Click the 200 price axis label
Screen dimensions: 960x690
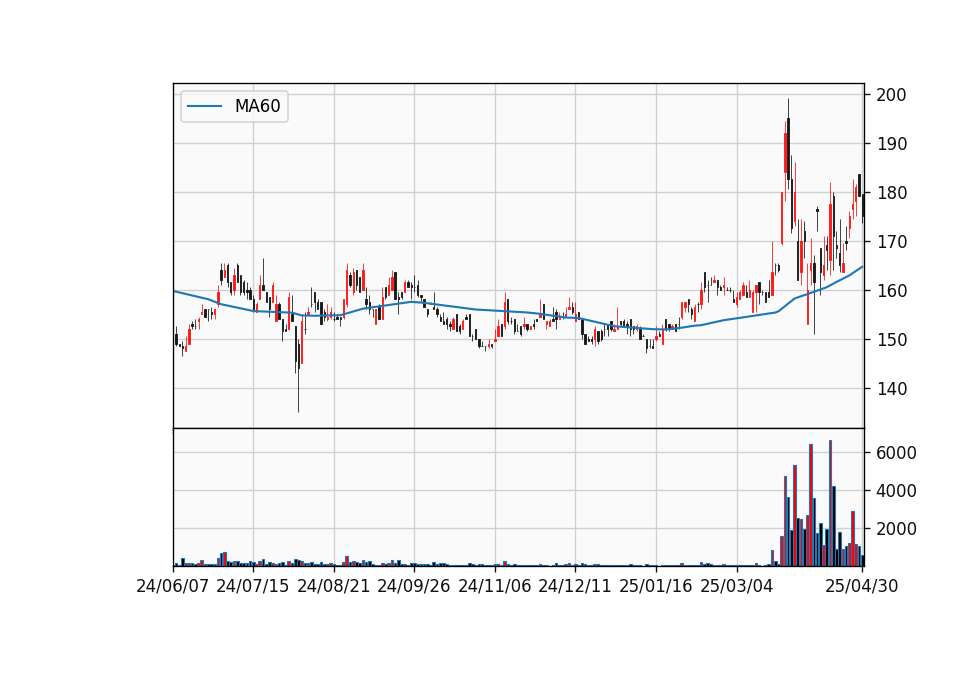click(891, 95)
